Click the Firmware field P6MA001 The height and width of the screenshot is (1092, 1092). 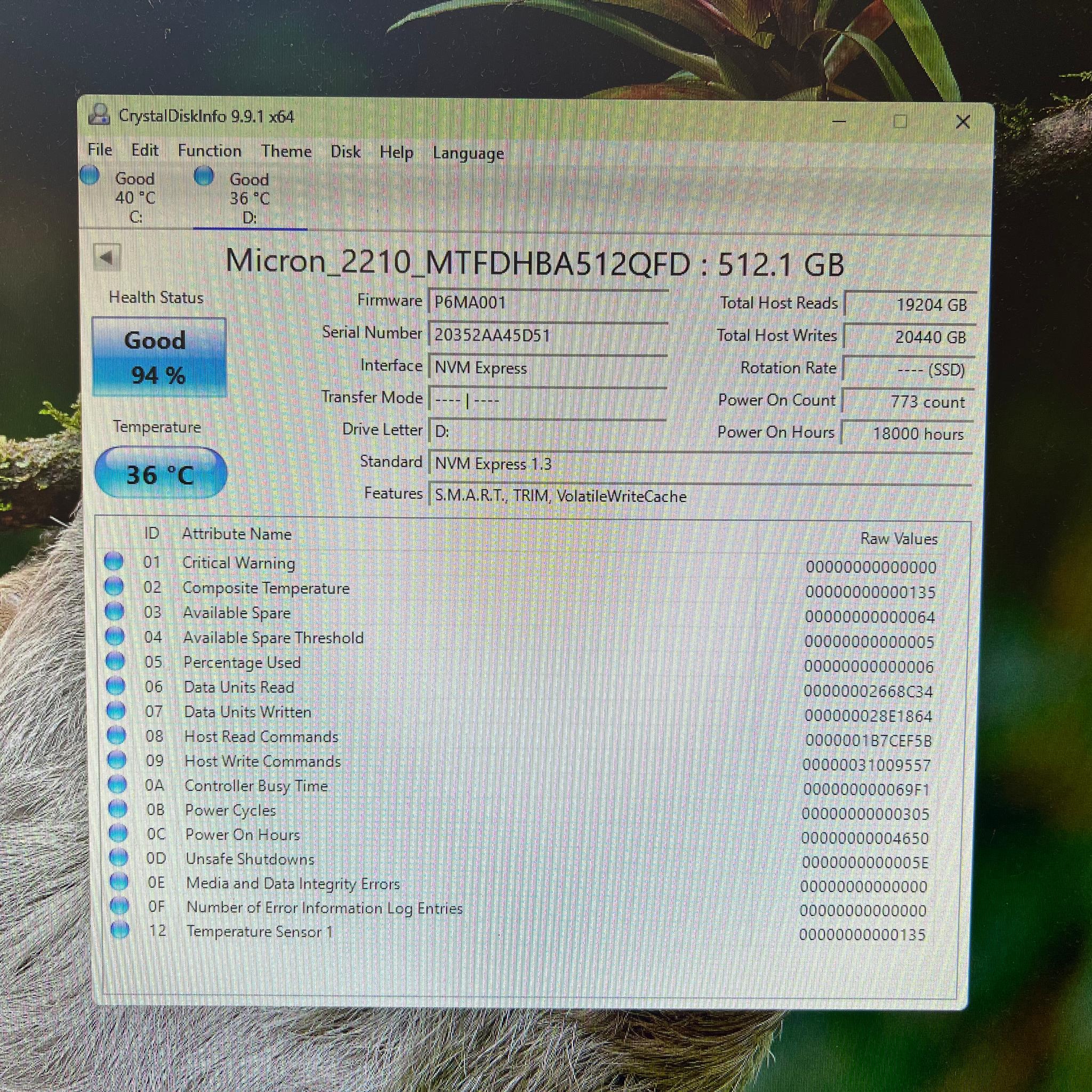pos(548,302)
